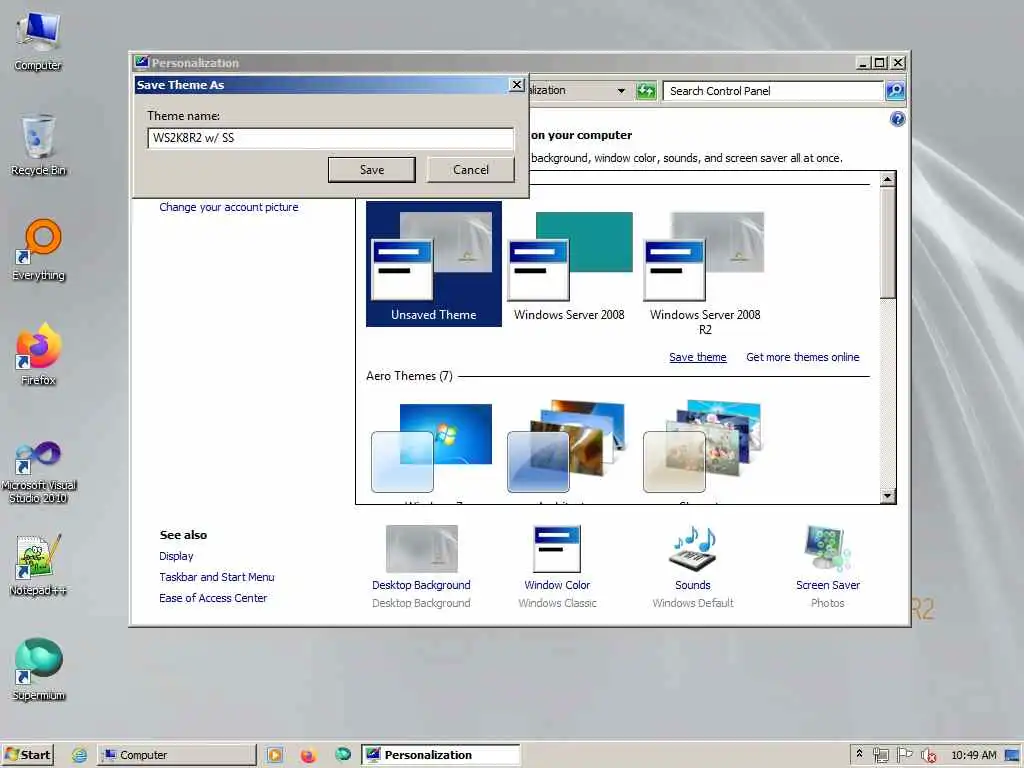Image resolution: width=1024 pixels, height=768 pixels.
Task: Expand the address bar history dropdown arrow
Action: coord(621,91)
